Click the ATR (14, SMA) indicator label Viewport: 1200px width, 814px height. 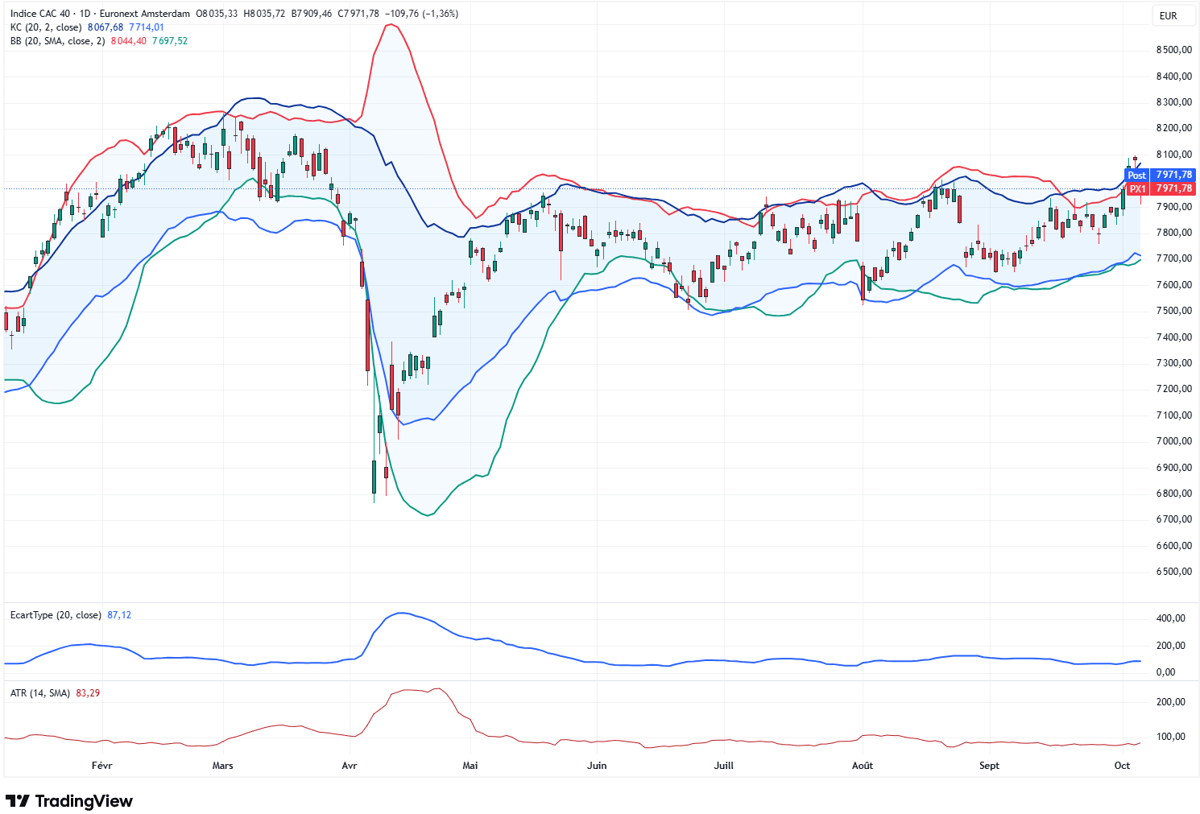[x=40, y=693]
